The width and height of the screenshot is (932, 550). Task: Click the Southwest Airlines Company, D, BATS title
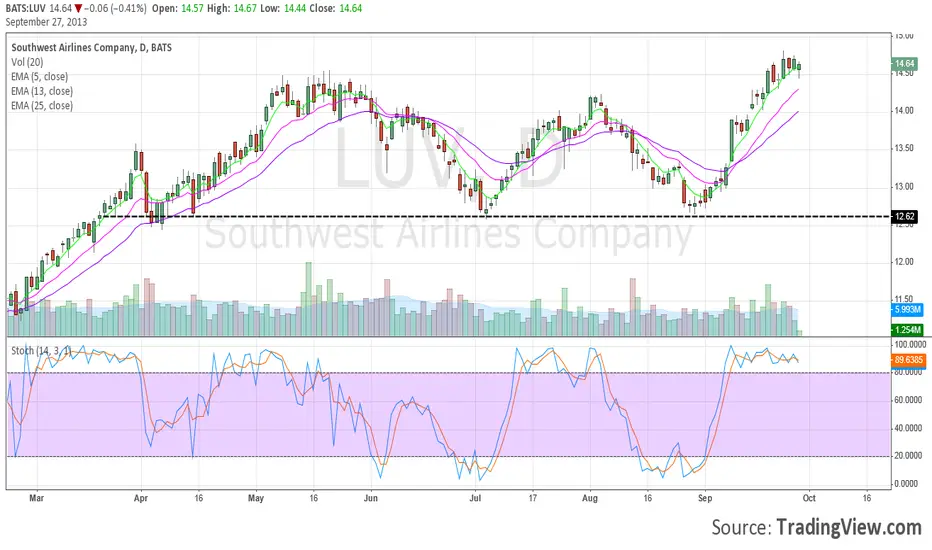(92, 48)
